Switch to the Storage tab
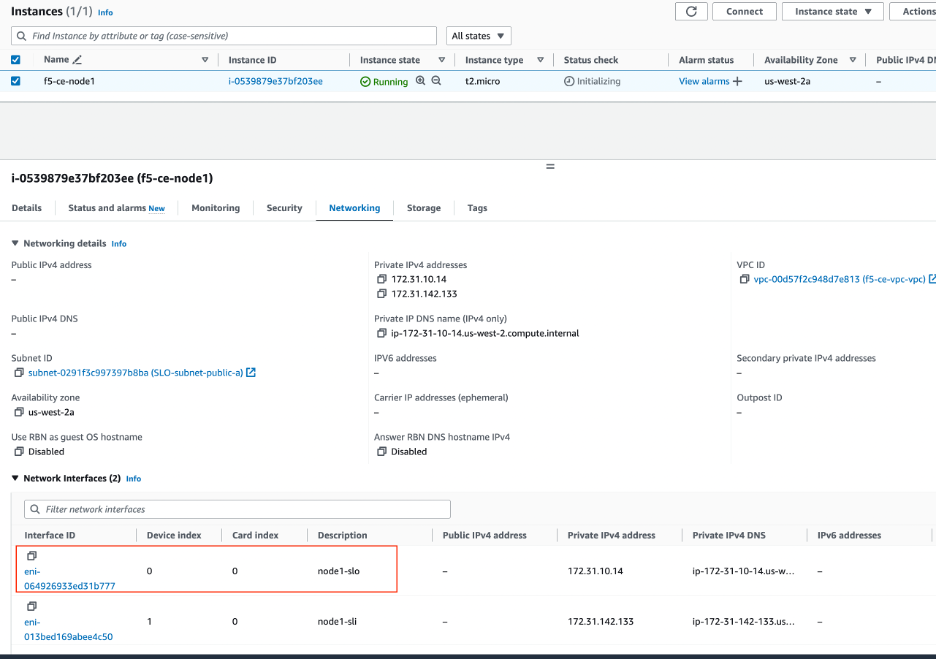This screenshot has width=936, height=660. [x=424, y=208]
